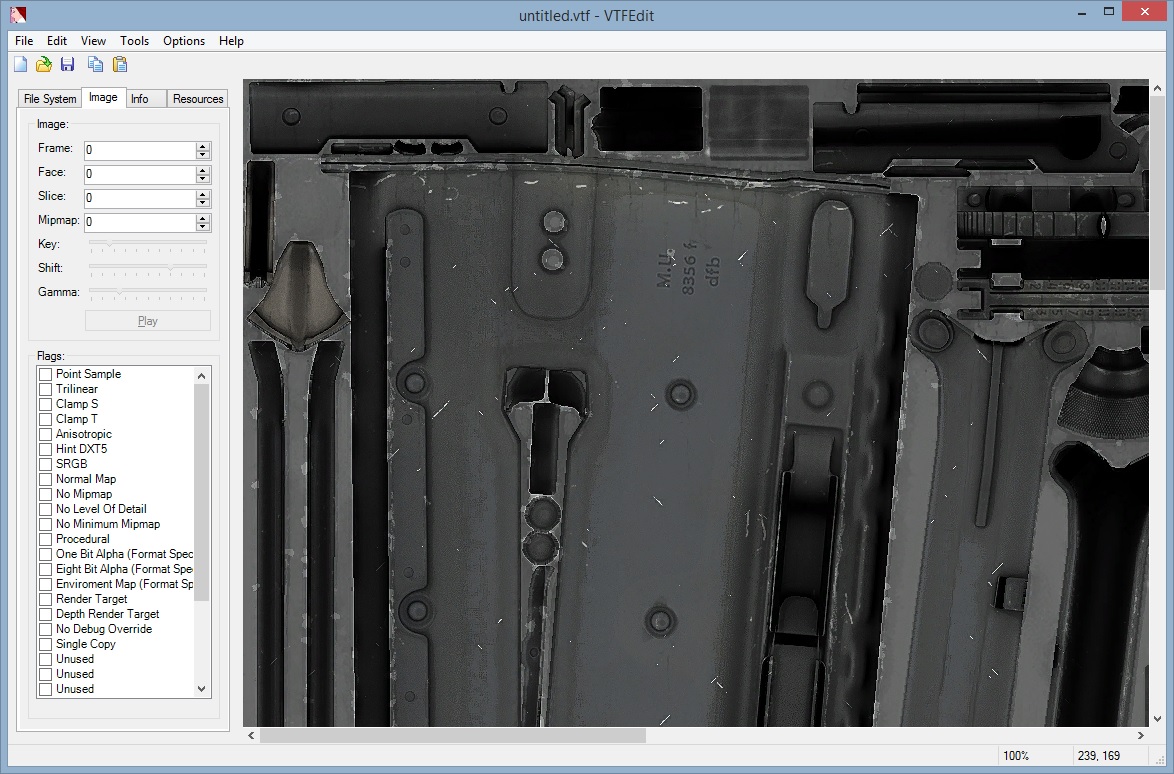Screen dimensions: 1174x774
Task: Tick the No Level Of Detail flag
Action: [46, 509]
